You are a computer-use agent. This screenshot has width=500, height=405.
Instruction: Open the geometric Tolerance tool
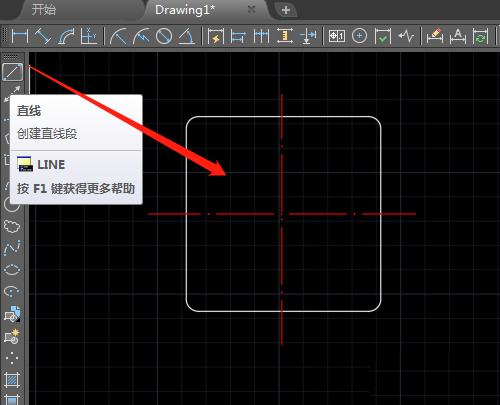point(337,36)
